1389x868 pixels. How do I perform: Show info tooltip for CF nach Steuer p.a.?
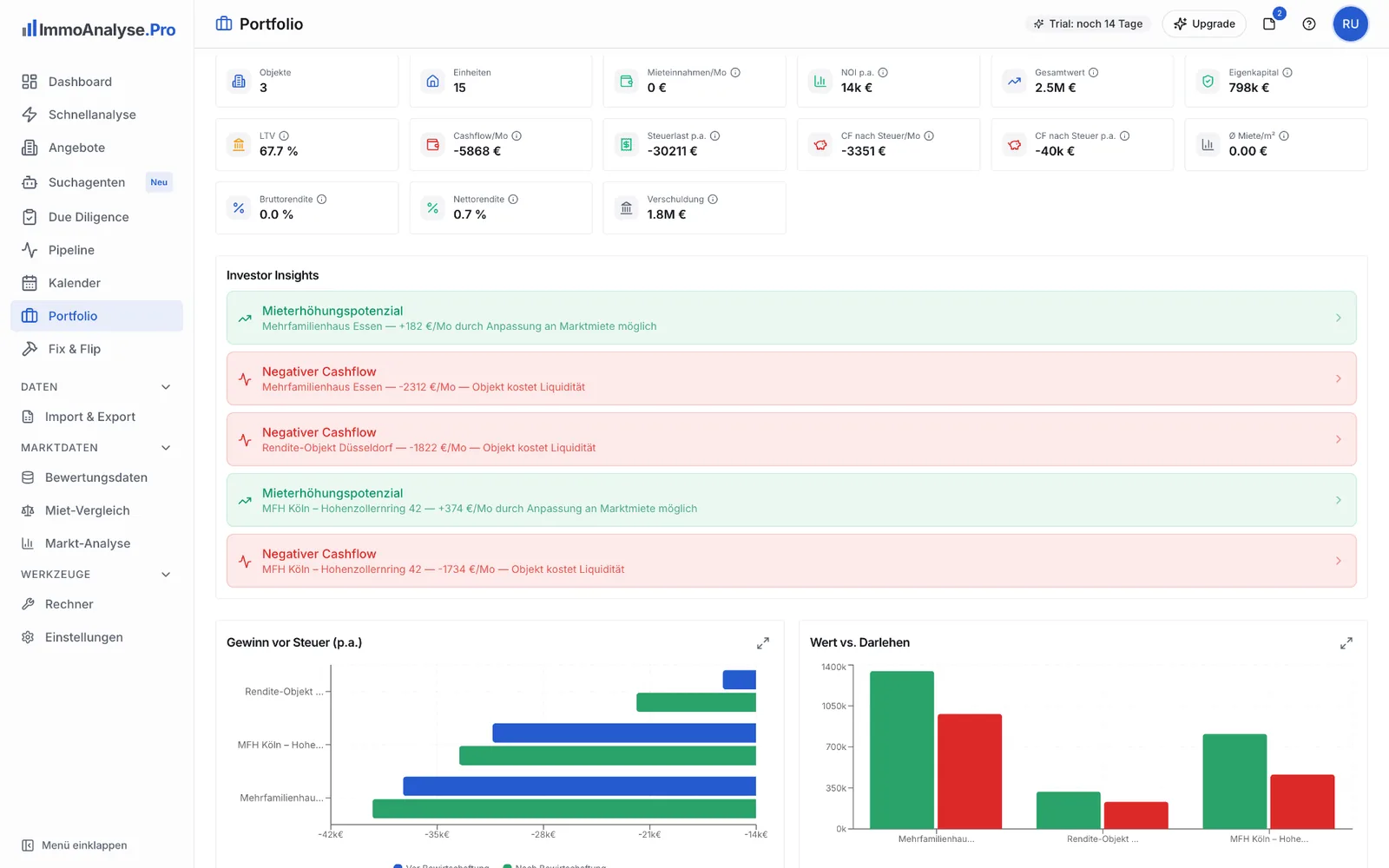(x=1124, y=136)
